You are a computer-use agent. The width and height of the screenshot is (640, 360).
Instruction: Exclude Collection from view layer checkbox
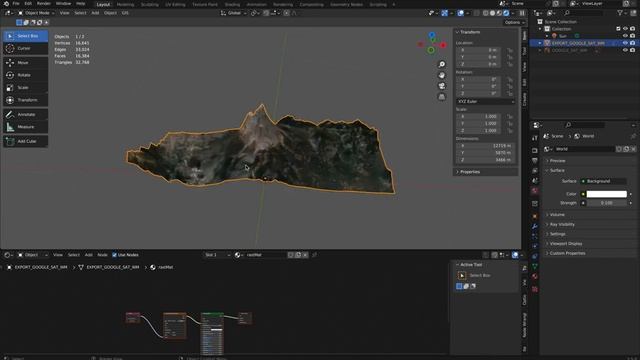coord(618,29)
